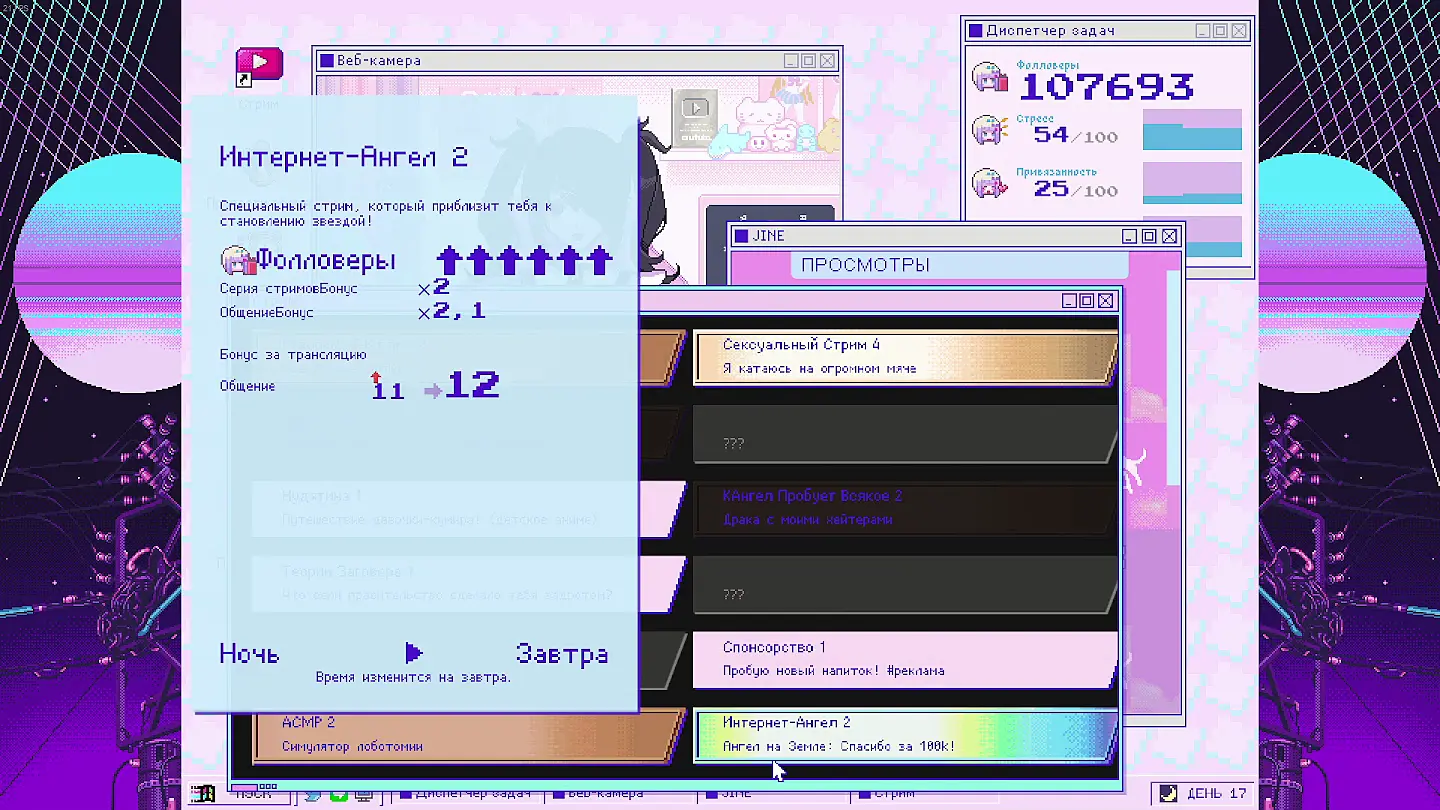
Task: Click the affection heart face icon
Action: tap(989, 184)
